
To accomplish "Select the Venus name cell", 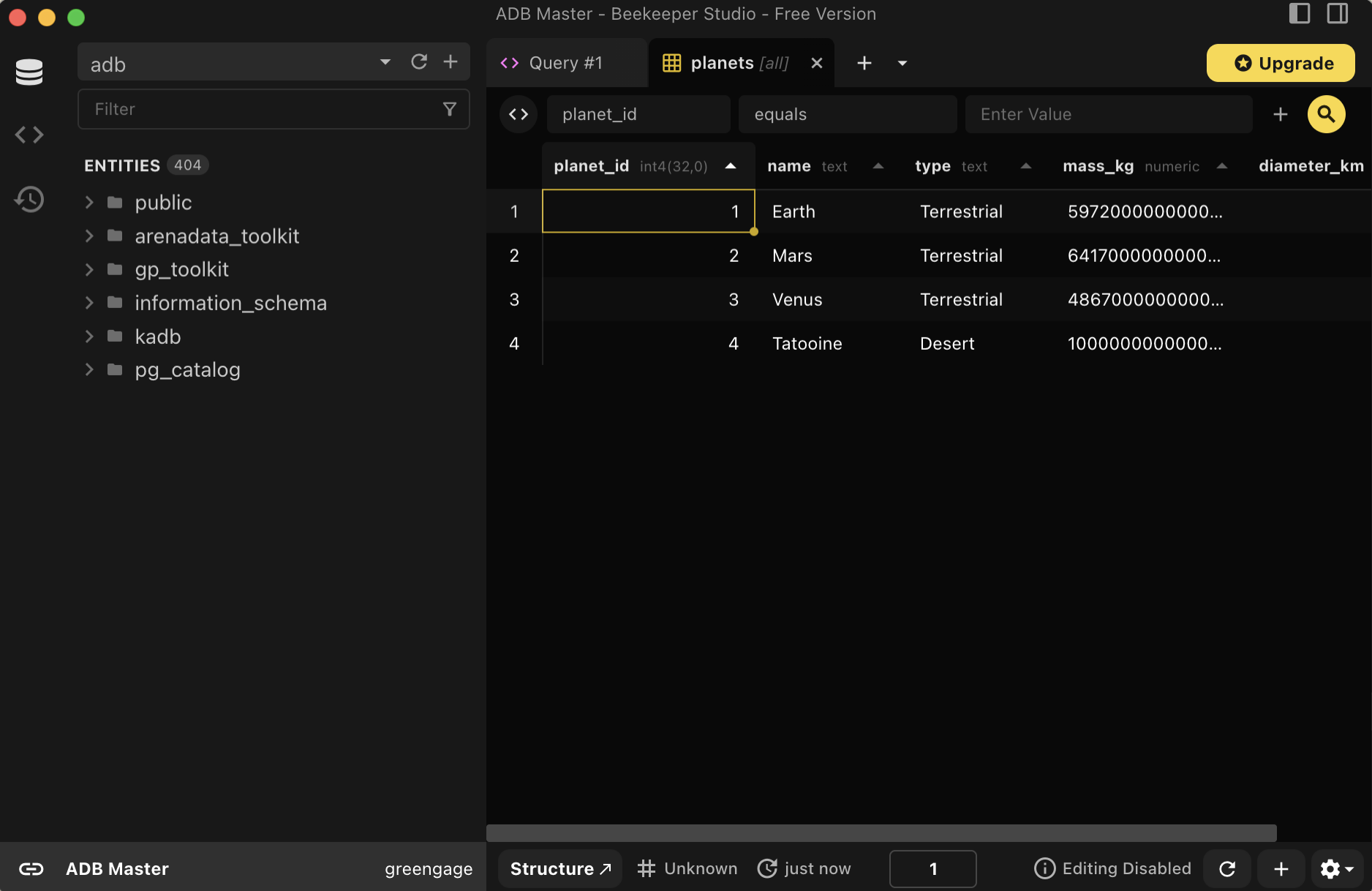I will [829, 299].
